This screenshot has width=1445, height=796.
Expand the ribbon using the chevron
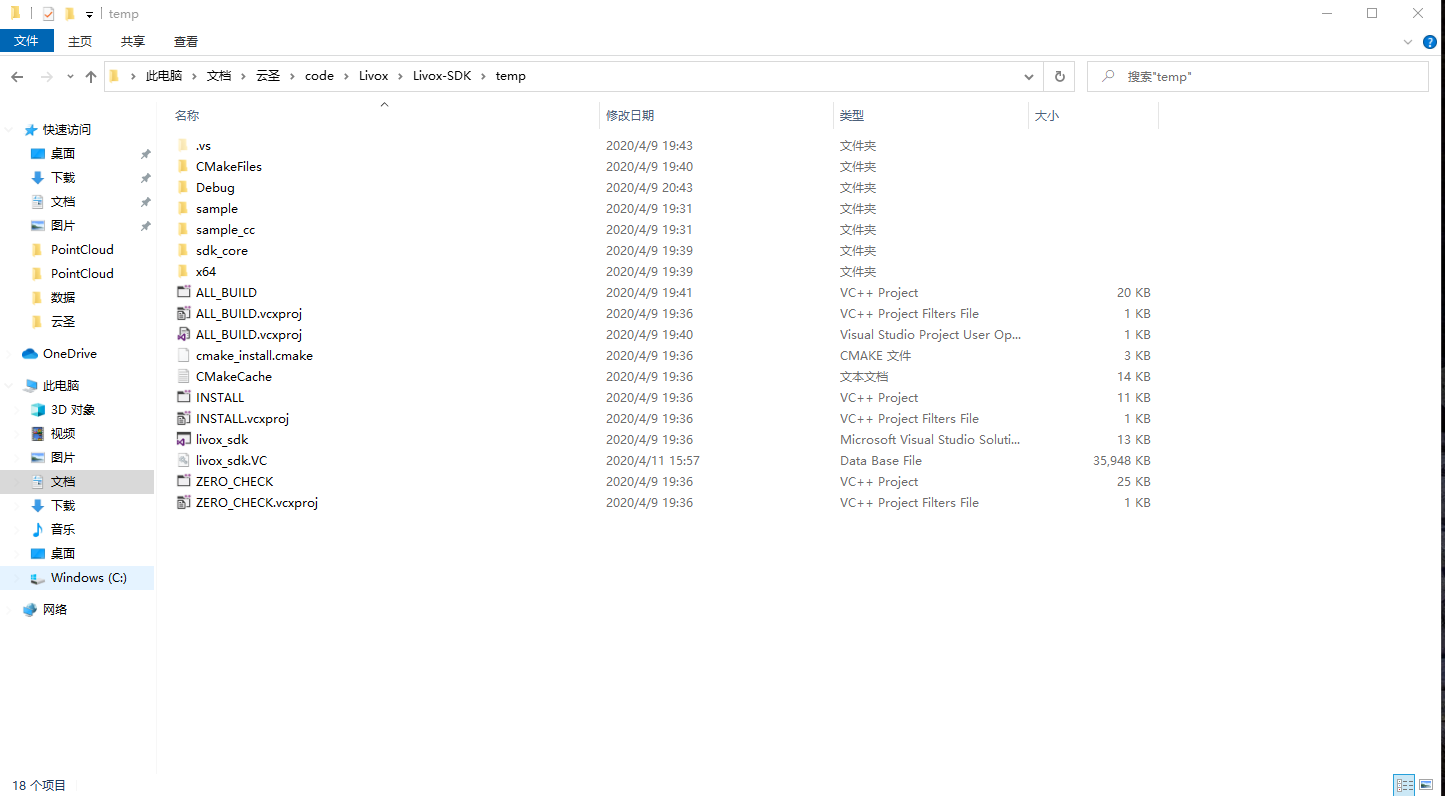tap(1408, 42)
